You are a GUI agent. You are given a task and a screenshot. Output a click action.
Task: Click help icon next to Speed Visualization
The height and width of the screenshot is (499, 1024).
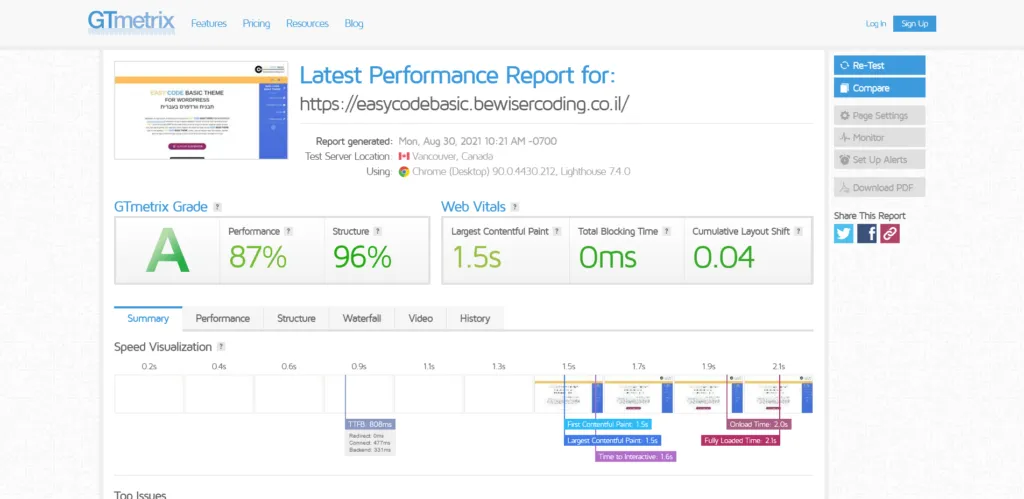pos(221,347)
